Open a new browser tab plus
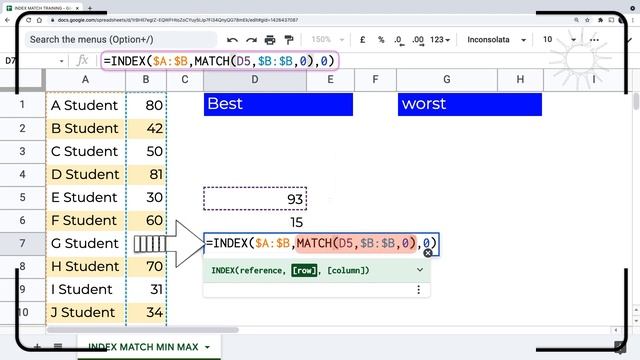The image size is (640, 360). [90, 8]
